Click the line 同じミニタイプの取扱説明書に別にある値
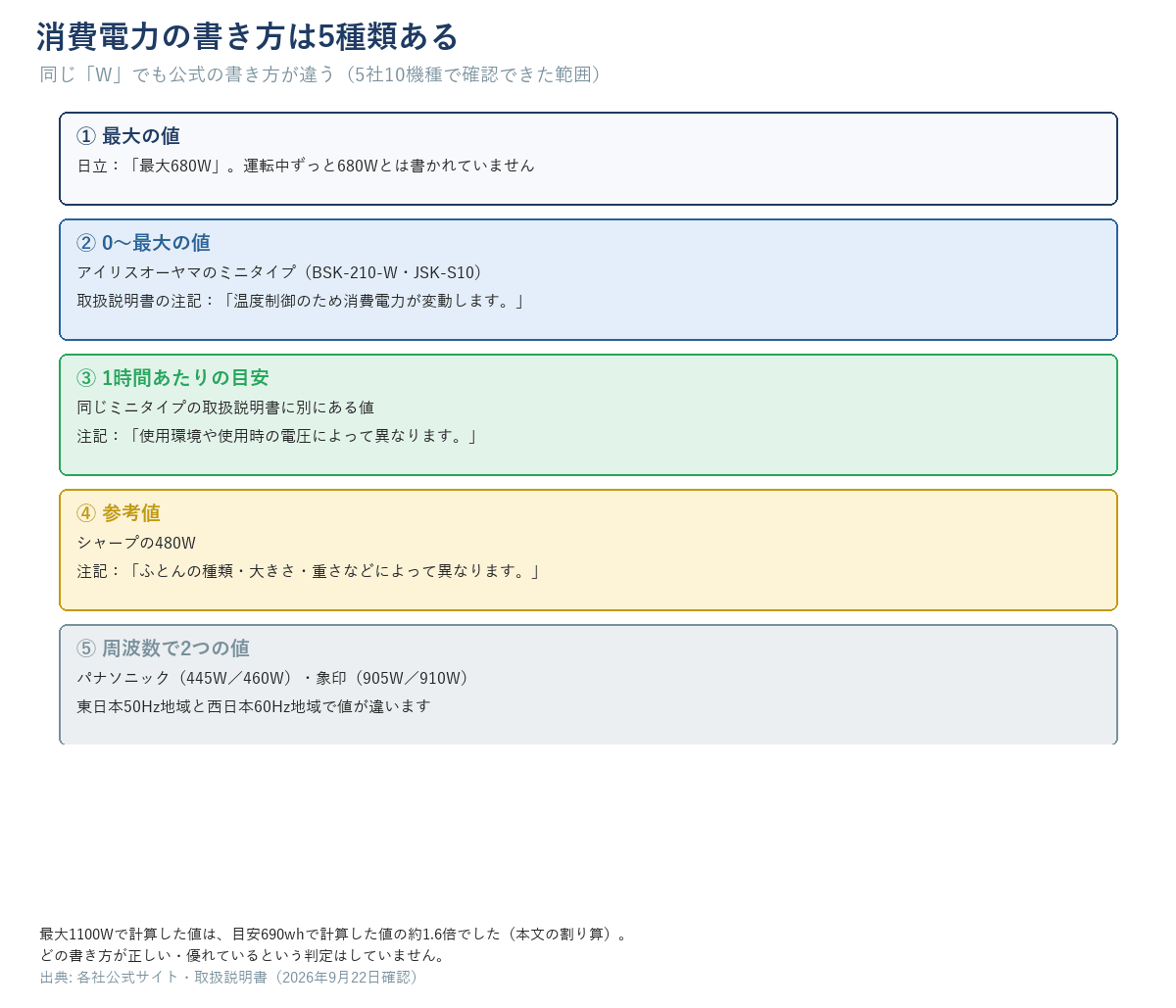This screenshot has width=1176, height=1008. pos(225,408)
